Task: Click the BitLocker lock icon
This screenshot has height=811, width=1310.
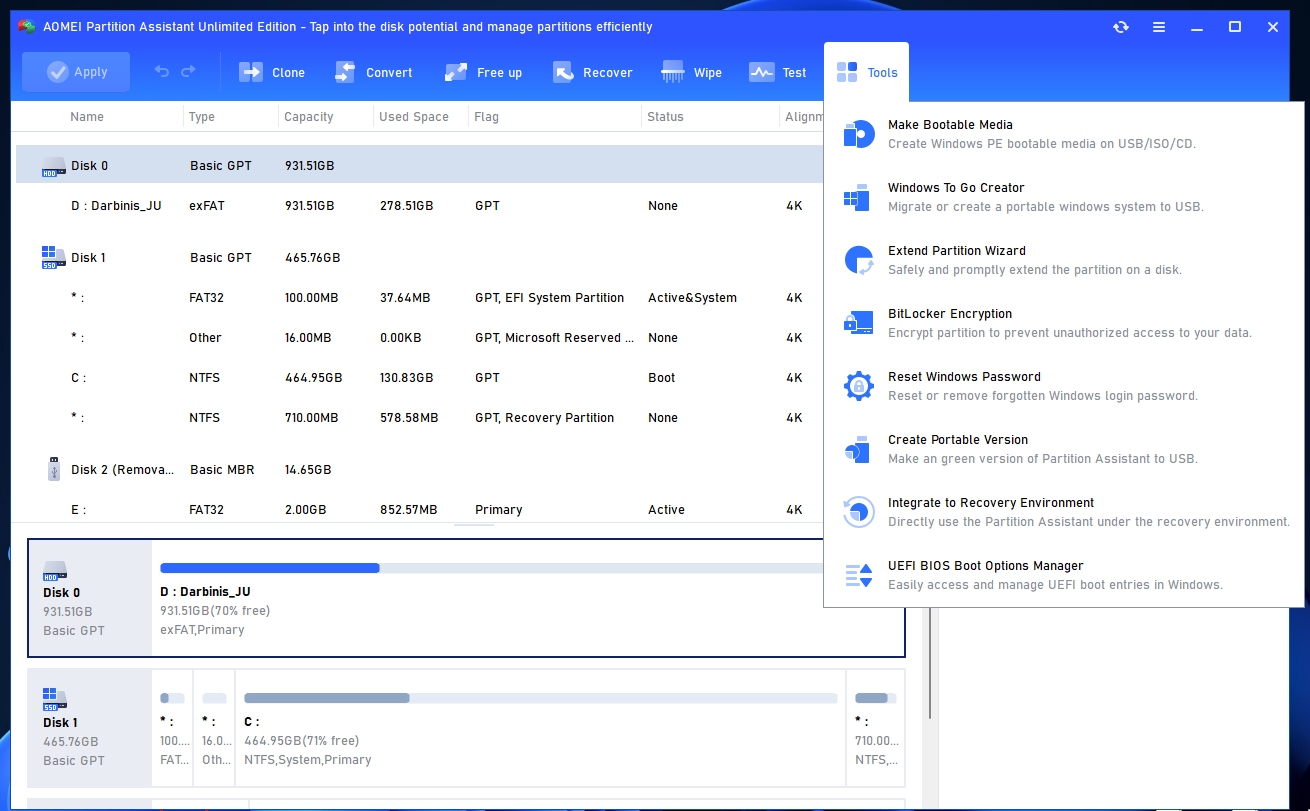Action: click(859, 322)
